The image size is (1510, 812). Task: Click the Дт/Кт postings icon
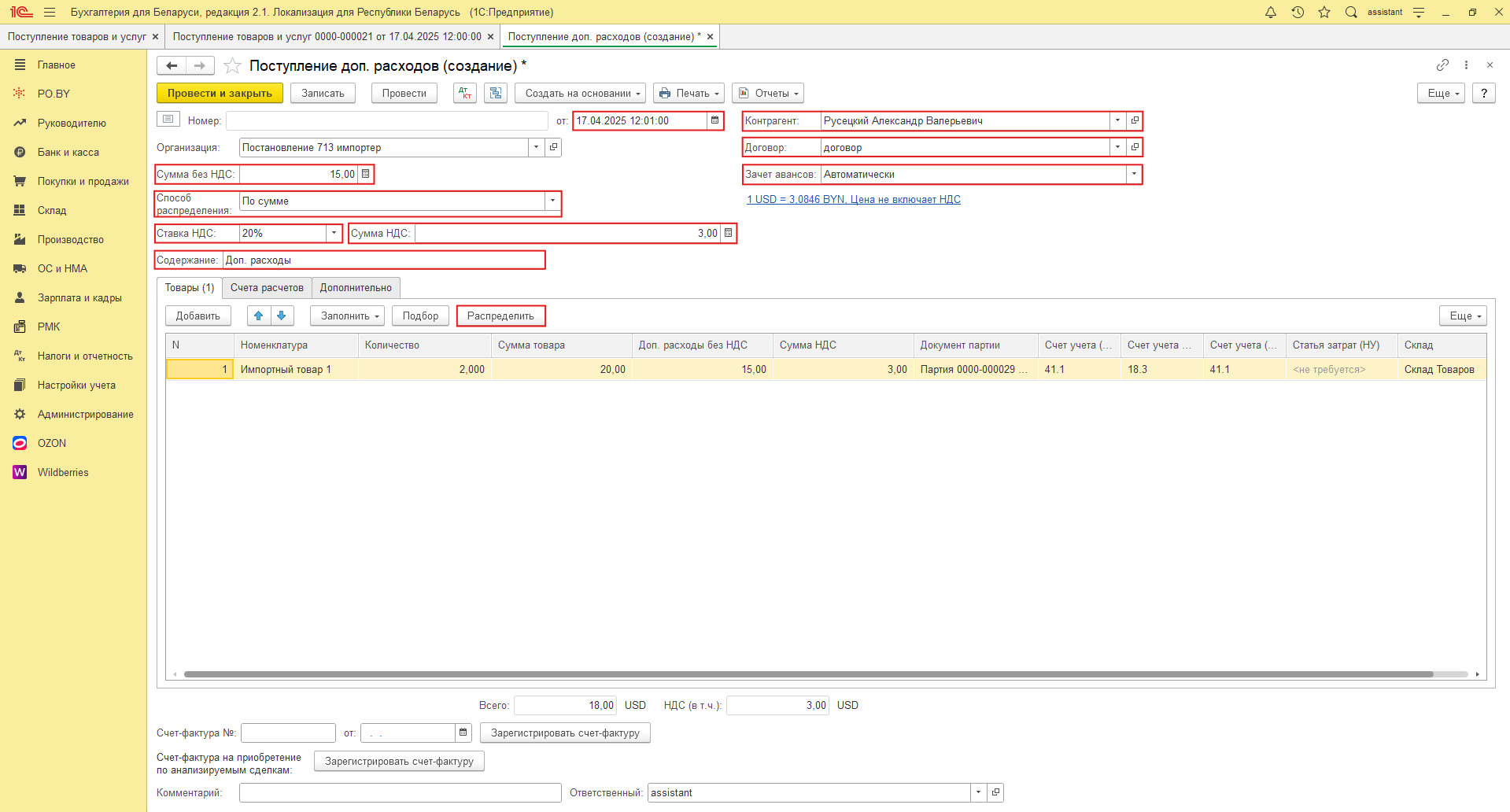click(465, 93)
